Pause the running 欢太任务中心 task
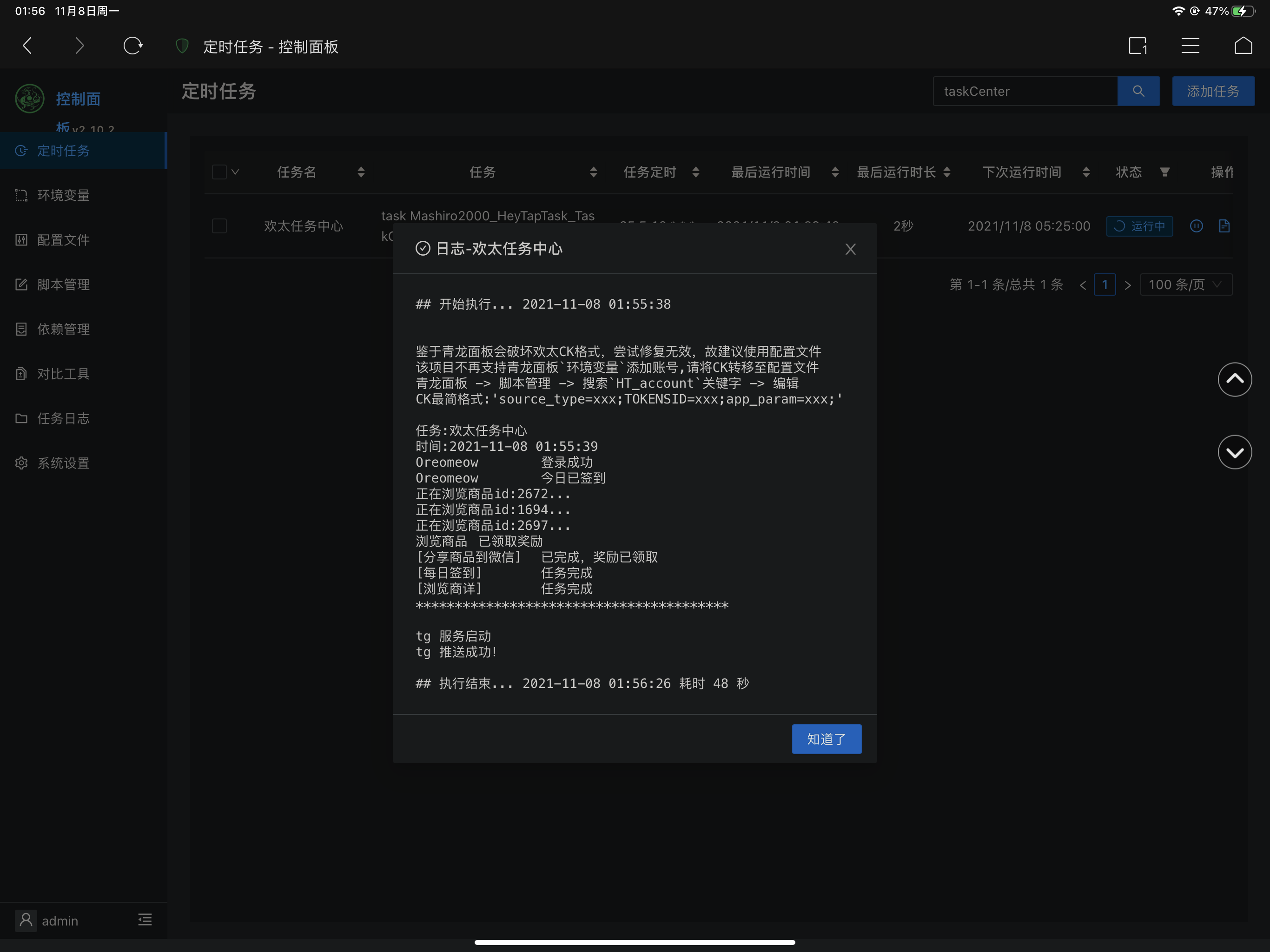Screen dimensions: 1270x952 click(x=1196, y=226)
